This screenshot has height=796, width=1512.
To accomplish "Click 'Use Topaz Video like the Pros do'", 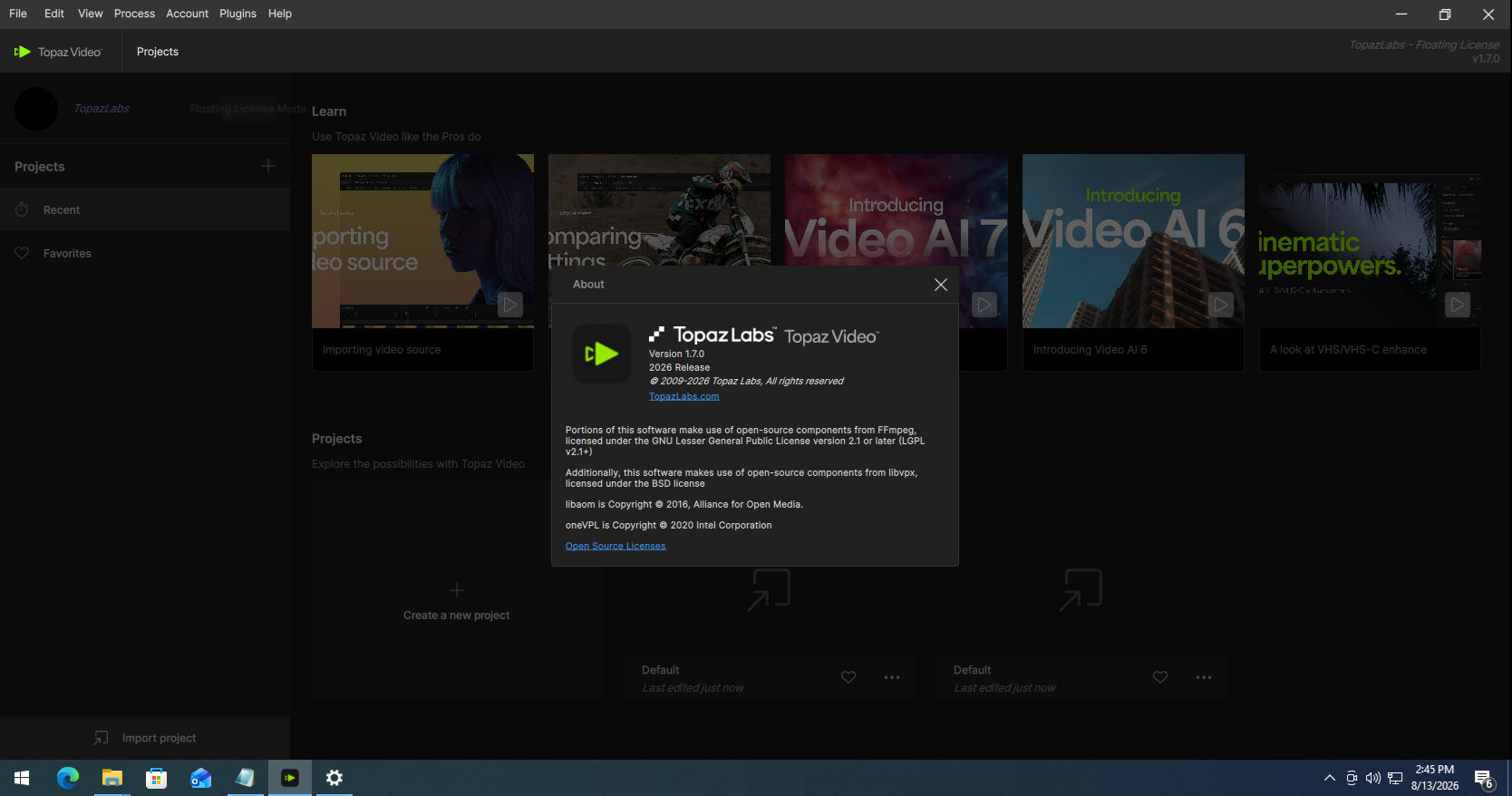I will pos(396,137).
